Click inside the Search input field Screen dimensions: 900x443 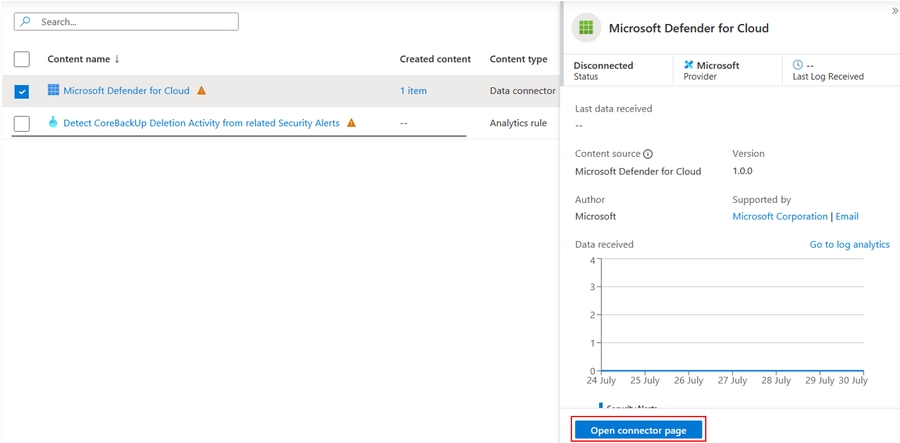coord(135,21)
